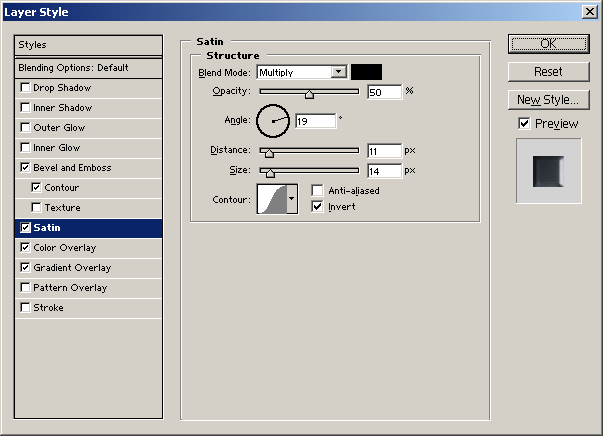
Task: Expand the Contour picker arrow
Action: click(x=292, y=199)
